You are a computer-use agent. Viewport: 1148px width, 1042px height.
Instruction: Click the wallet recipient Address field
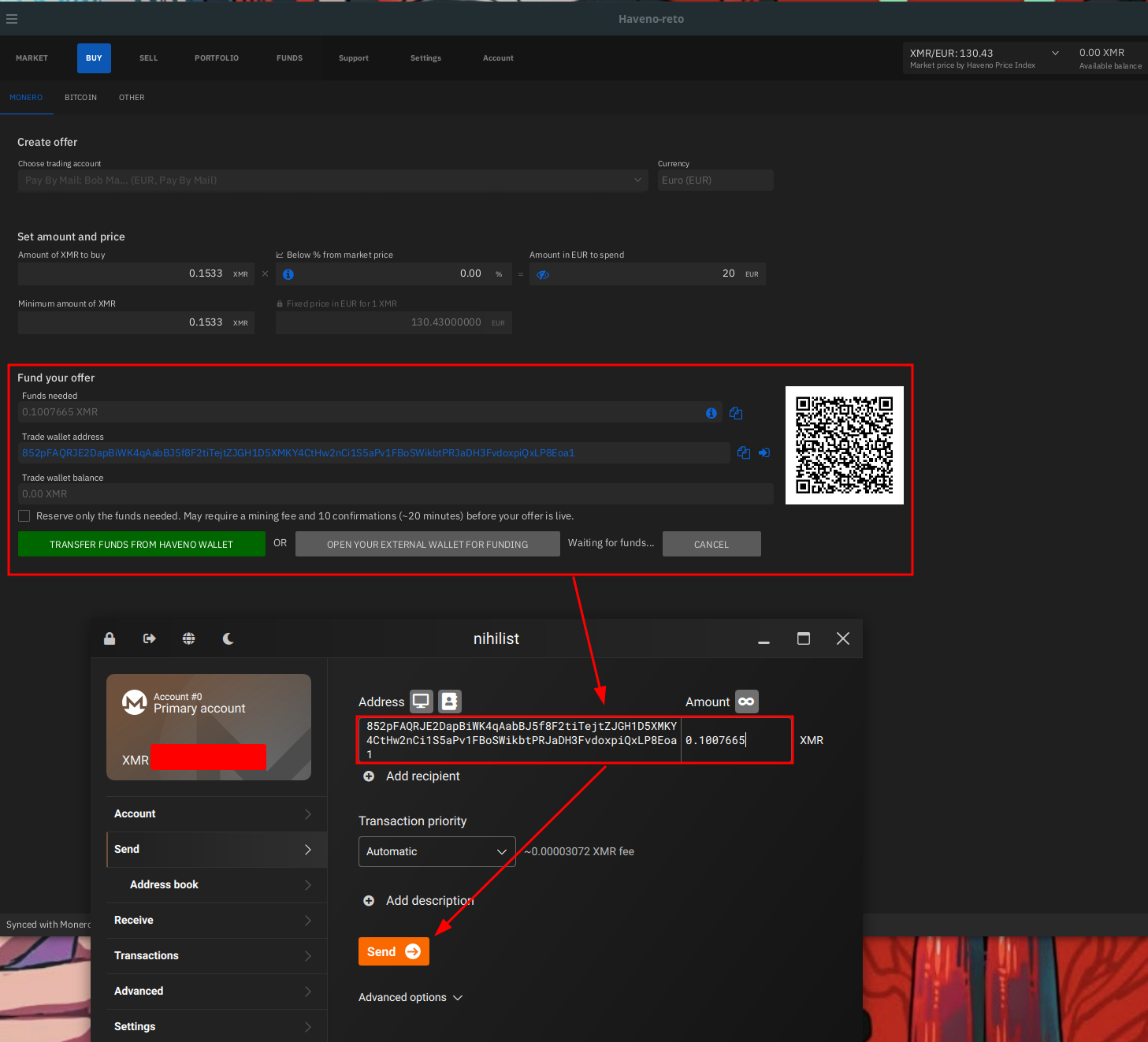coord(520,740)
